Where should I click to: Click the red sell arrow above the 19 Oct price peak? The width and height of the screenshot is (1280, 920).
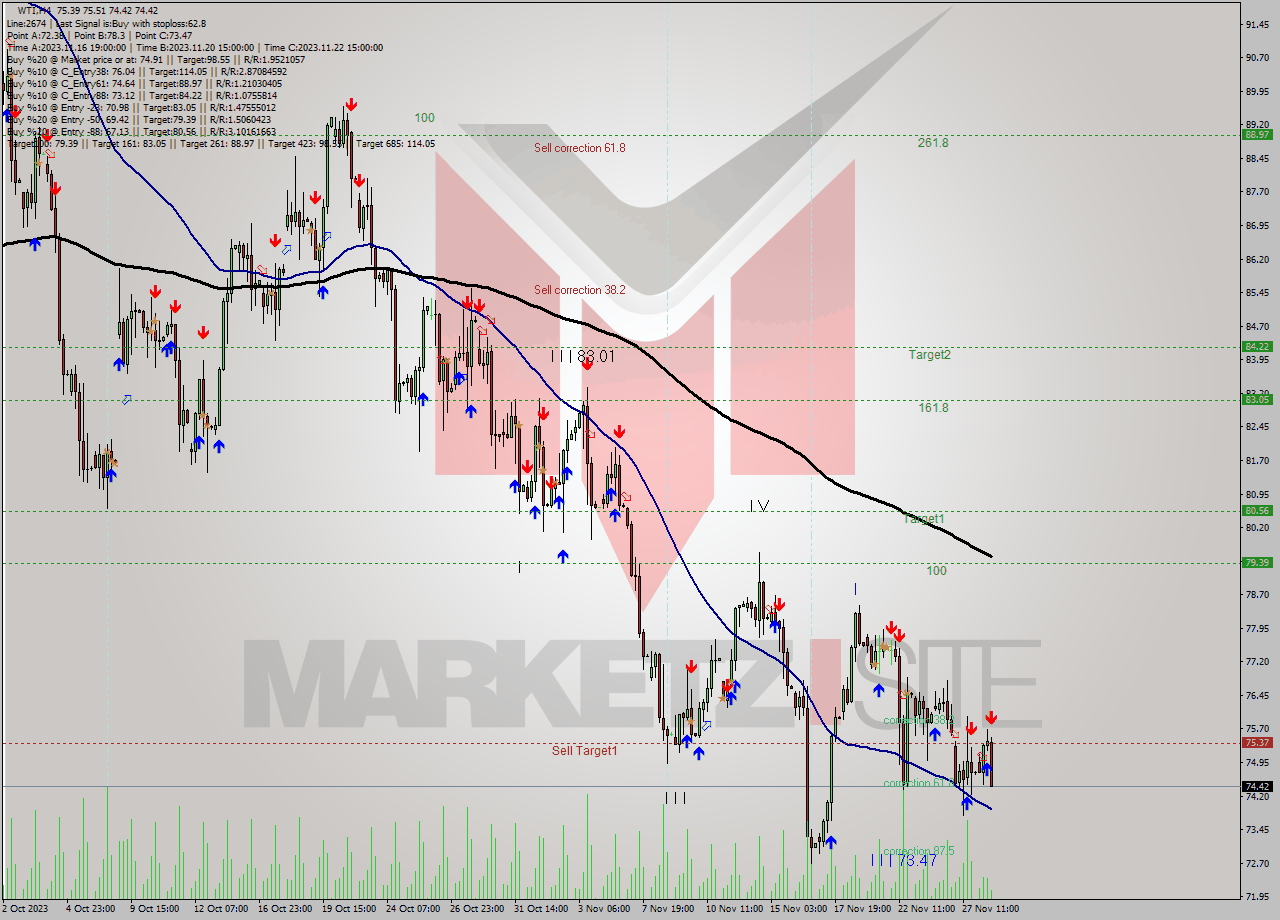point(351,104)
